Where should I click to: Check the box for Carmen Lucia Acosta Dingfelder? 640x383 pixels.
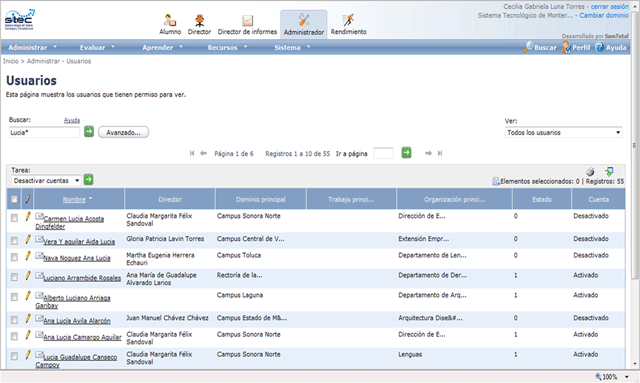coord(14,218)
